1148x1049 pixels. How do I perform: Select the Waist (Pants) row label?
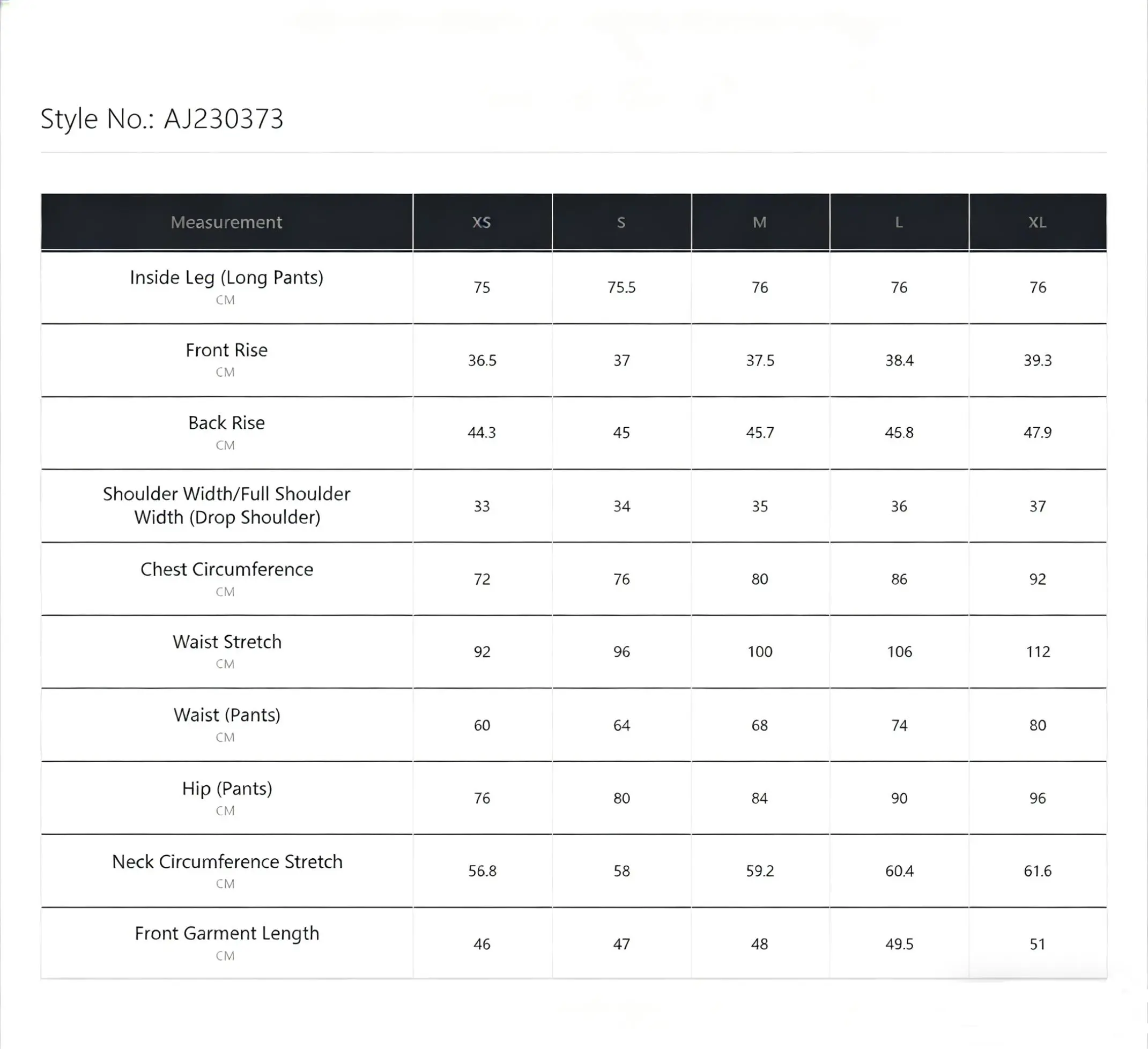(227, 715)
